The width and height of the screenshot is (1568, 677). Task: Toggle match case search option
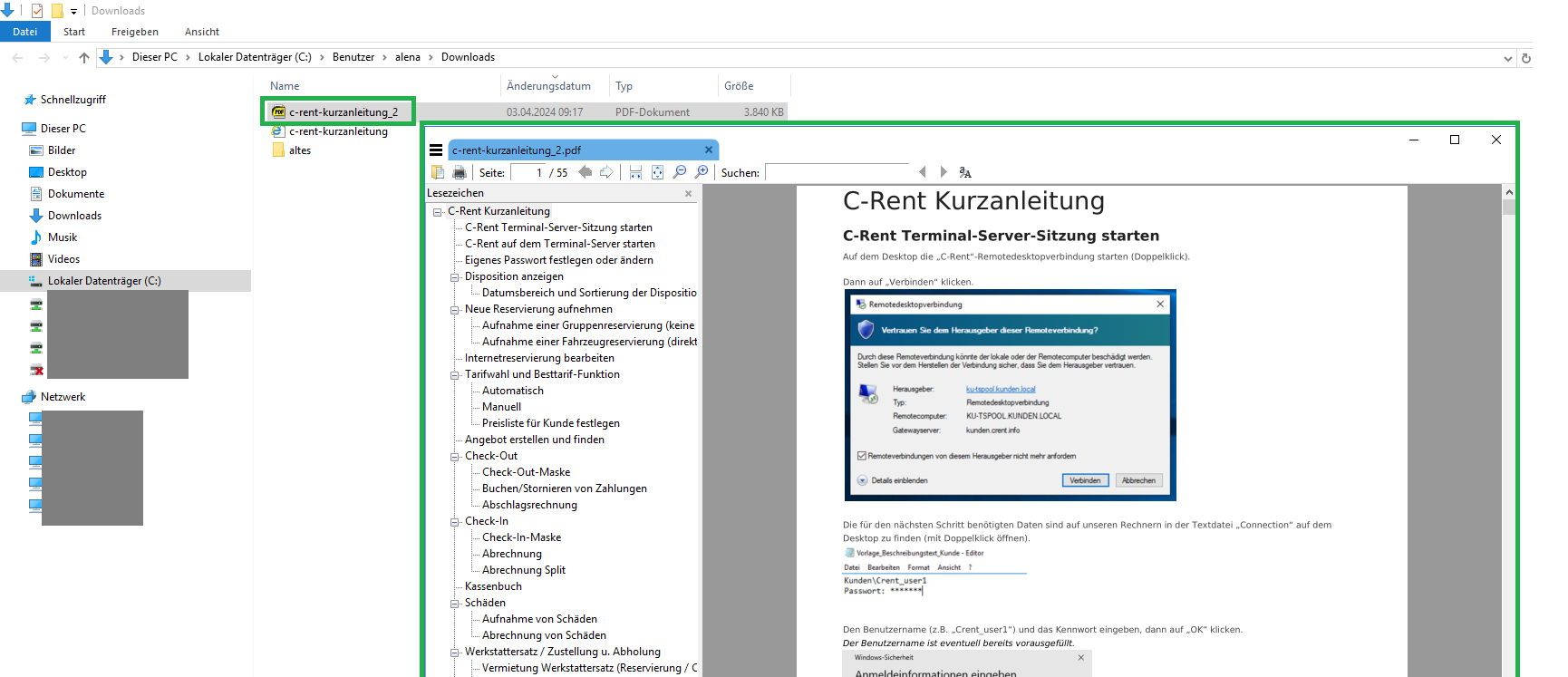pos(965,172)
